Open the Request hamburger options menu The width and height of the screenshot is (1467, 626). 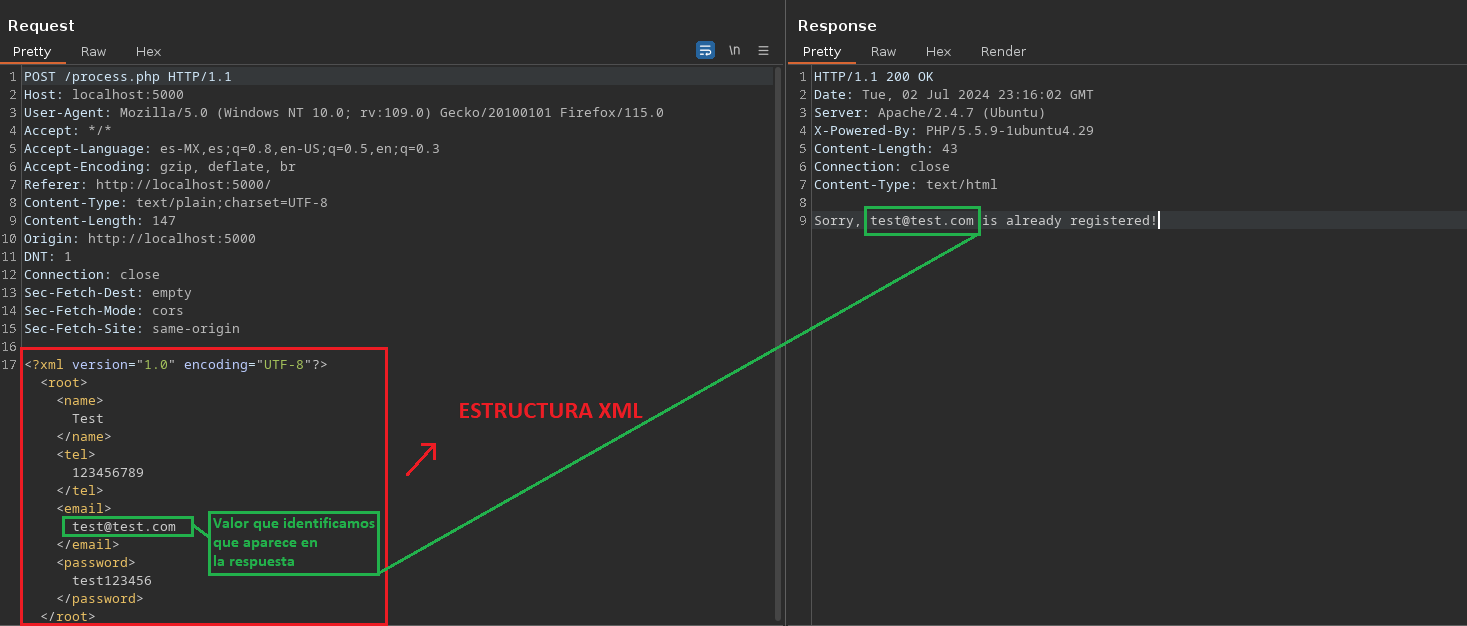click(763, 50)
